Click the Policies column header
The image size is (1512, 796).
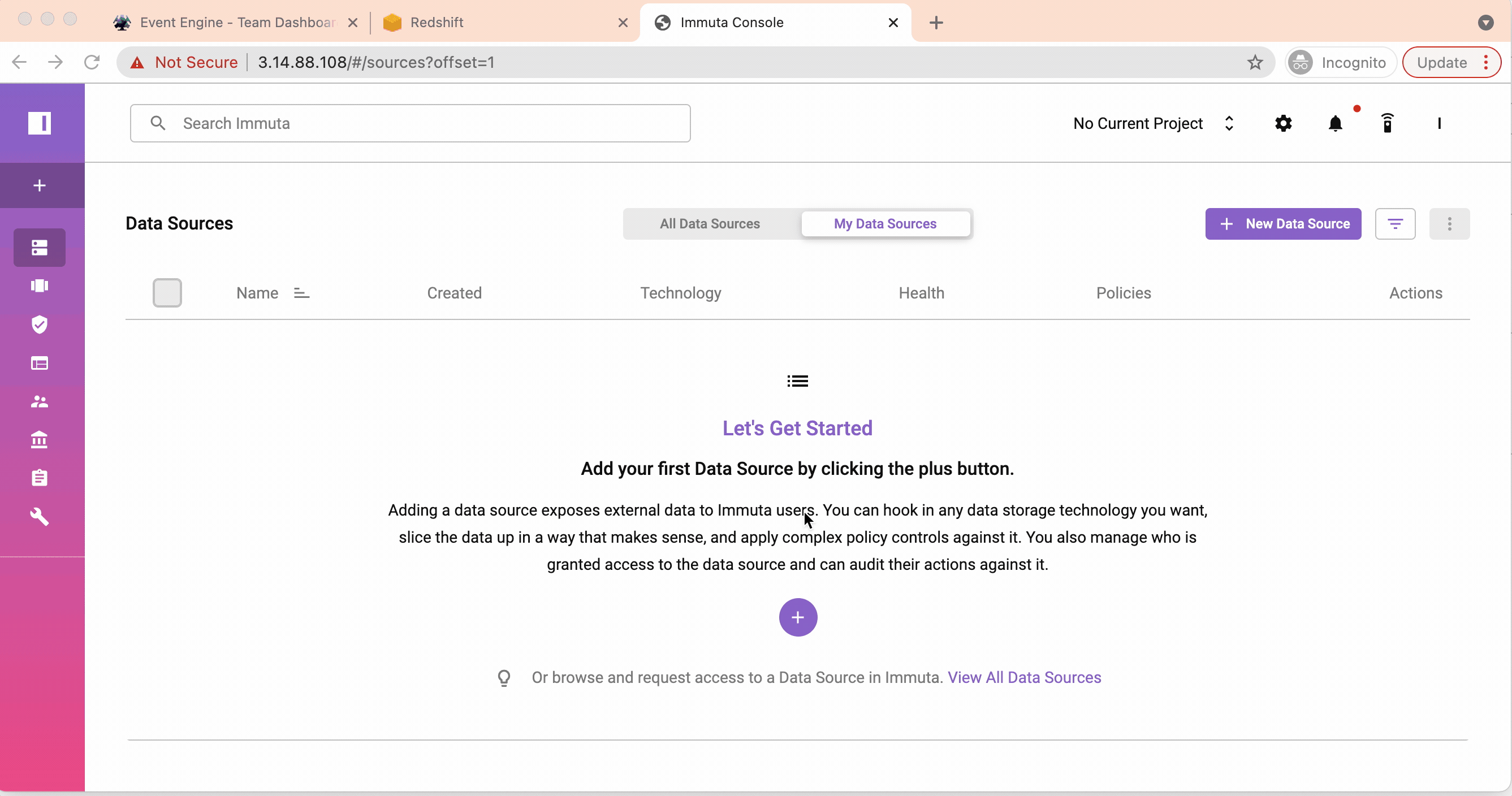coord(1124,293)
